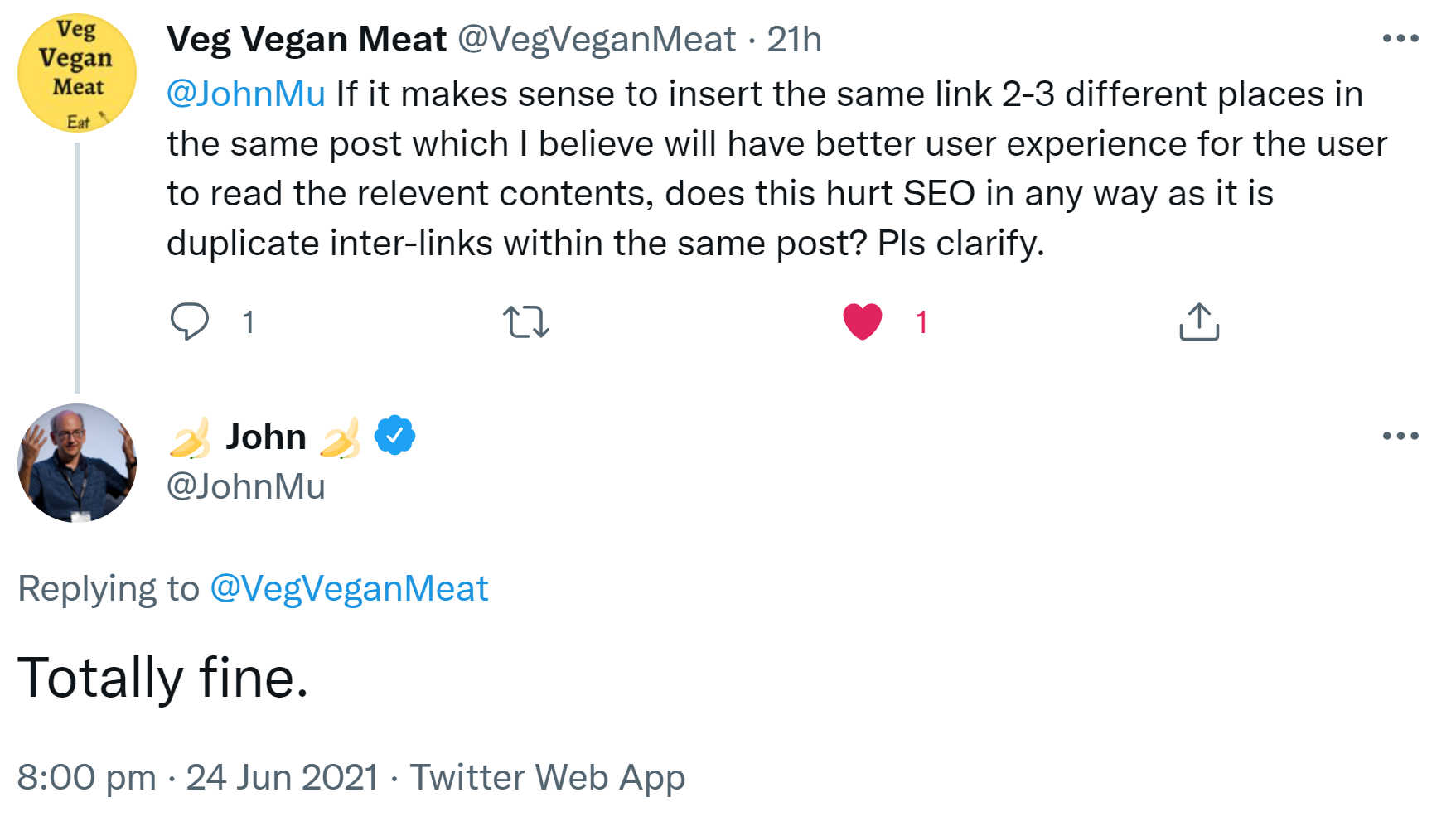Click the "Totally fine." reply text
Viewport: 1456px width, 831px height.
click(x=162, y=679)
